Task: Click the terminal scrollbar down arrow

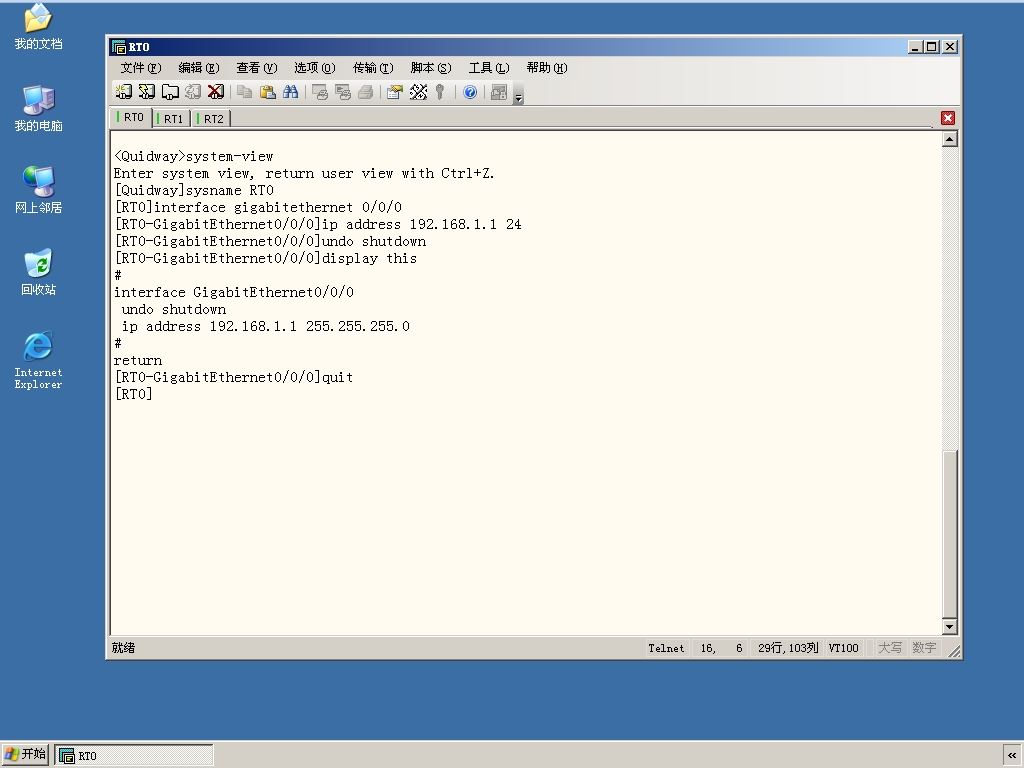Action: (950, 627)
